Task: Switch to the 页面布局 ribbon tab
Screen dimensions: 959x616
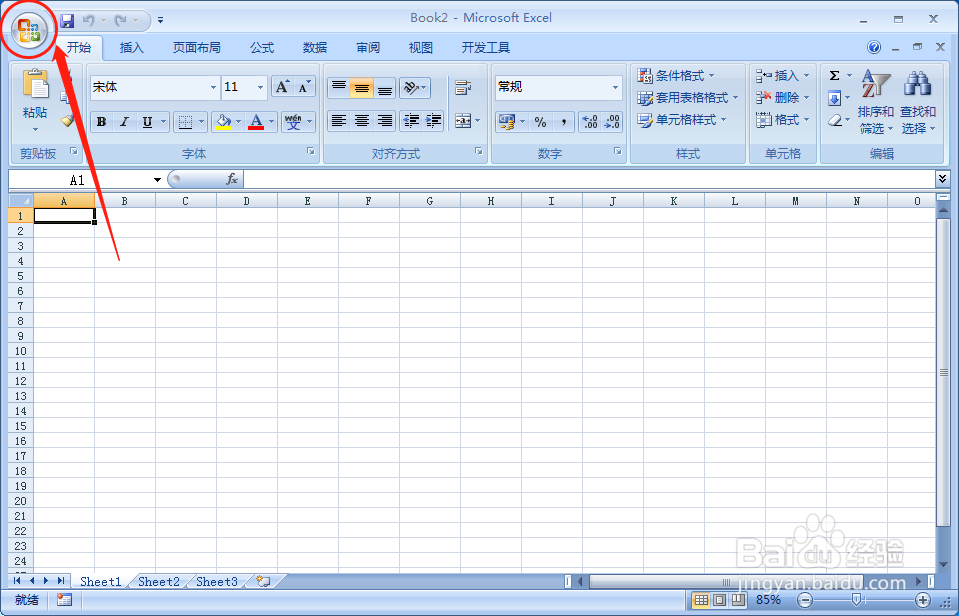Action: pyautogui.click(x=196, y=48)
